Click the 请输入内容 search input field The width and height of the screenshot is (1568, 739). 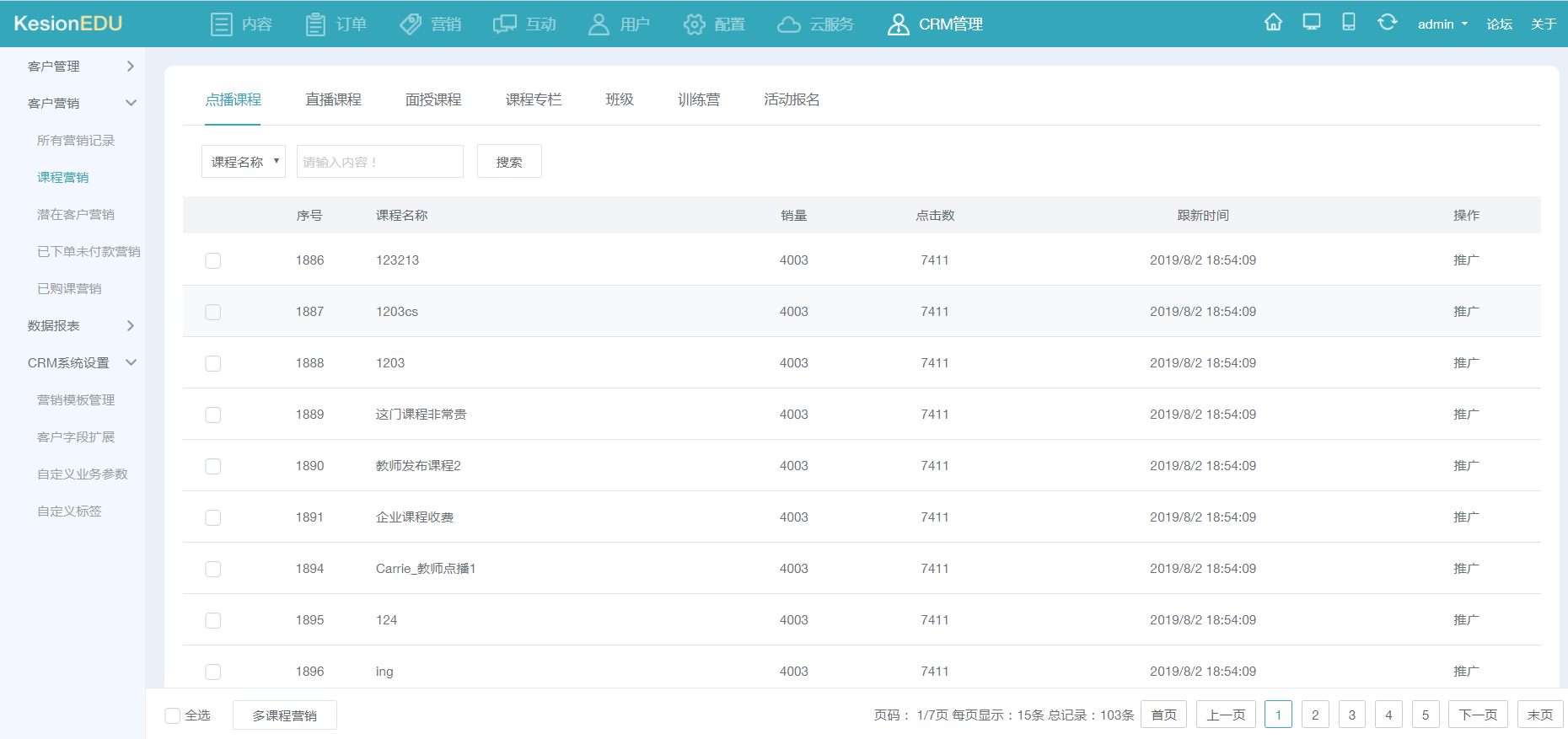pos(380,161)
